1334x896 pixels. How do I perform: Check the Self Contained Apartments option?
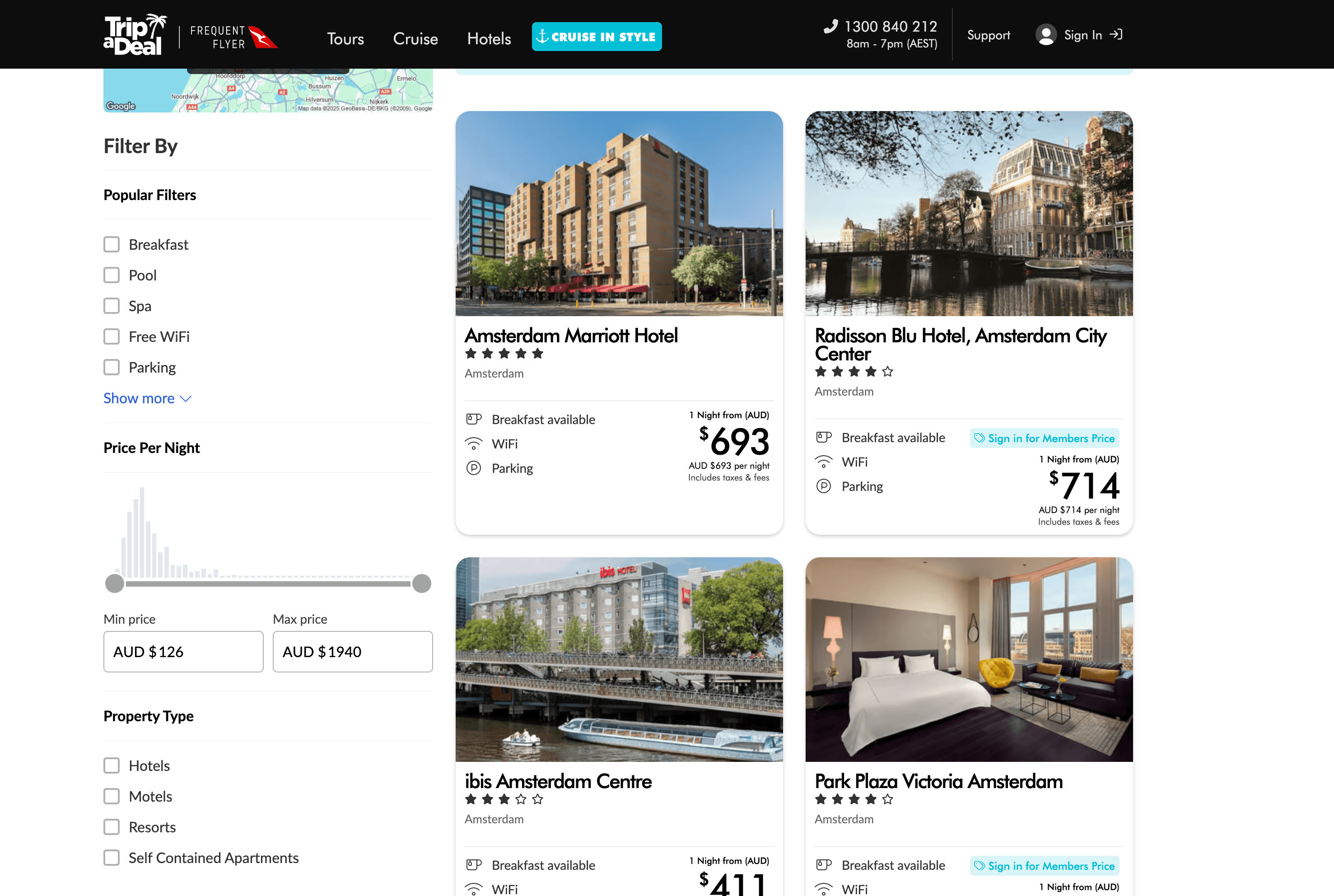[x=112, y=858]
